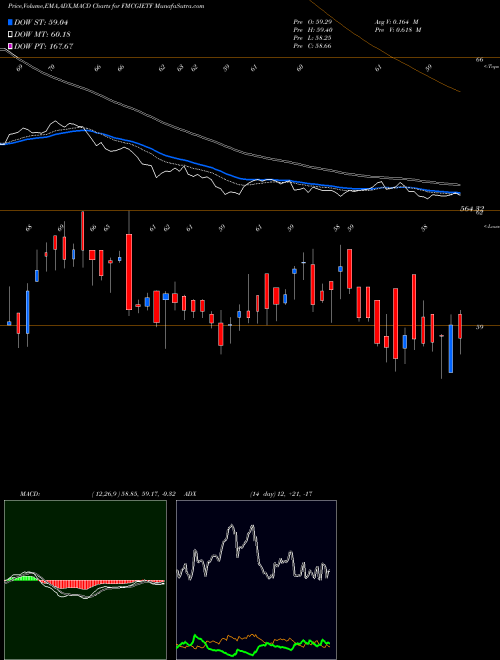Click the ADX (14 day) values label
500x660 pixels.
pos(281,493)
